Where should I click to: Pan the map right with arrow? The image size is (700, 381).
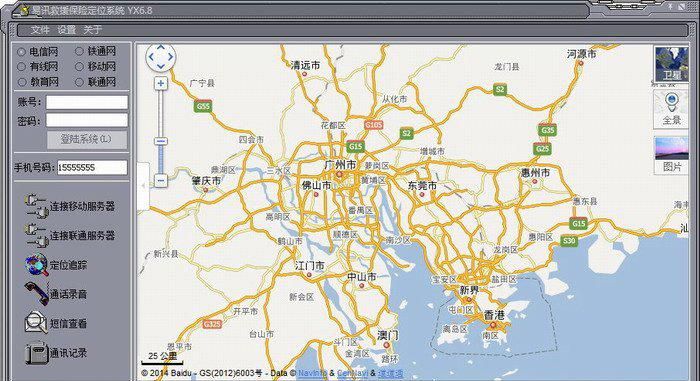pos(171,57)
